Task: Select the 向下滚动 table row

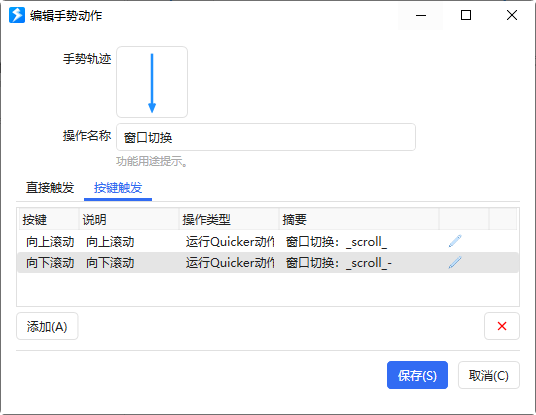Action: [x=268, y=263]
